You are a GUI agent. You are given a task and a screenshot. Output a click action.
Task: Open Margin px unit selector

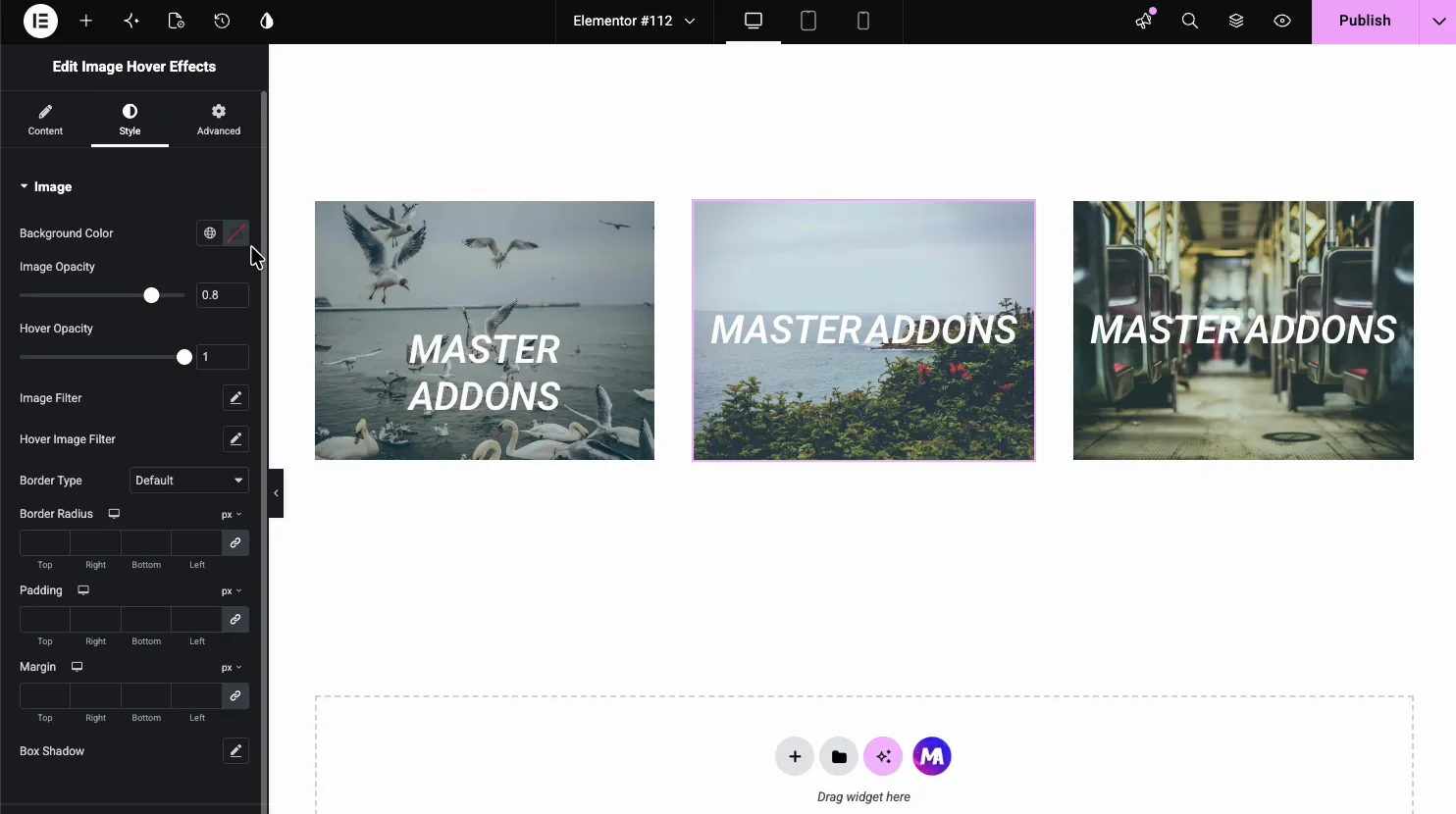pos(232,667)
